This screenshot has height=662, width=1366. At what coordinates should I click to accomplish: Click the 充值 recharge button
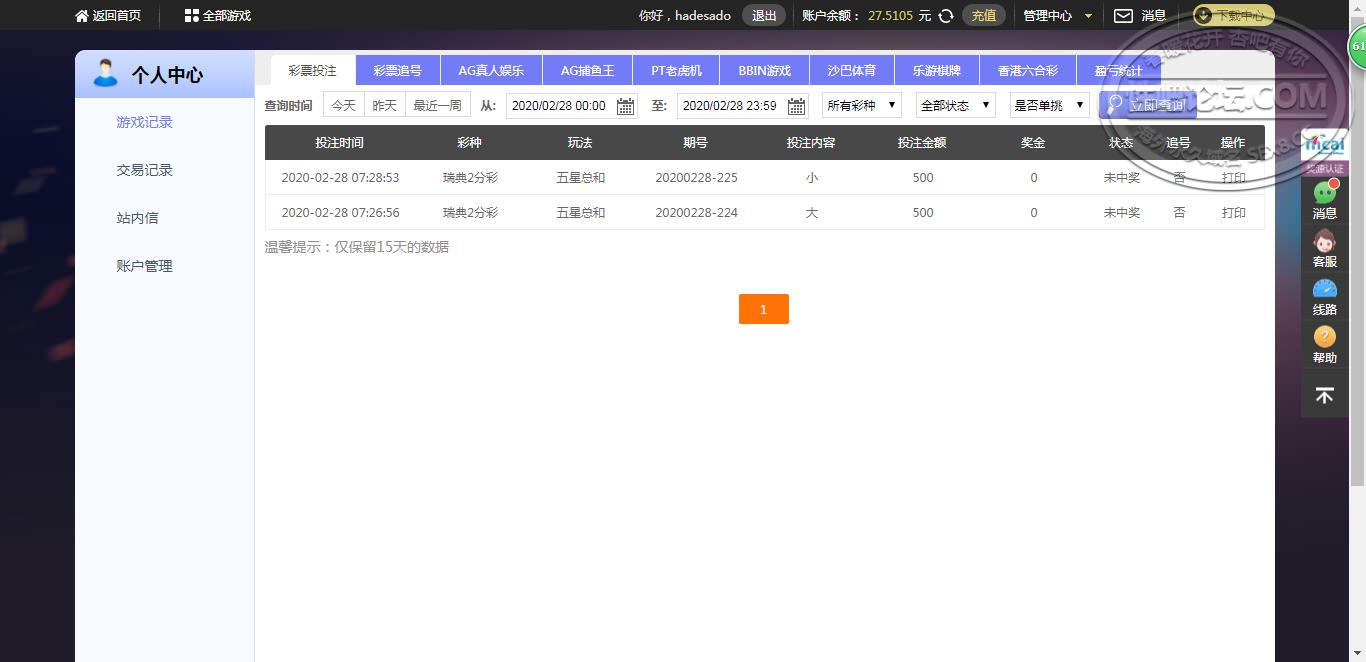[x=983, y=16]
